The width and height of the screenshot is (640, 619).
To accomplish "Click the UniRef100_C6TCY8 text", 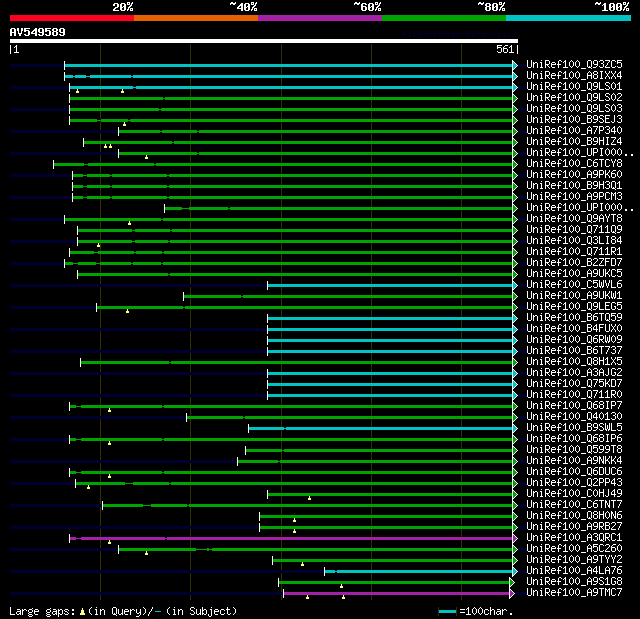I will (574, 164).
